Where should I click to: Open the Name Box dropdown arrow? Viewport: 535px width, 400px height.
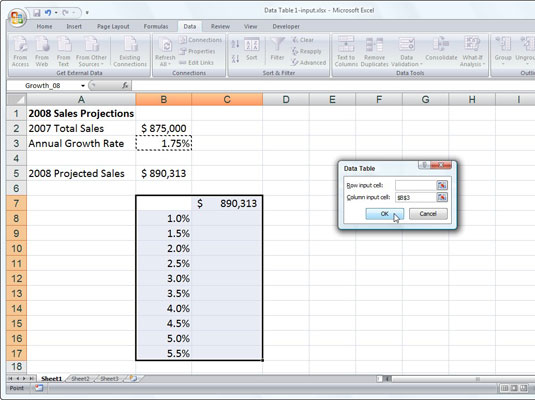[x=83, y=86]
